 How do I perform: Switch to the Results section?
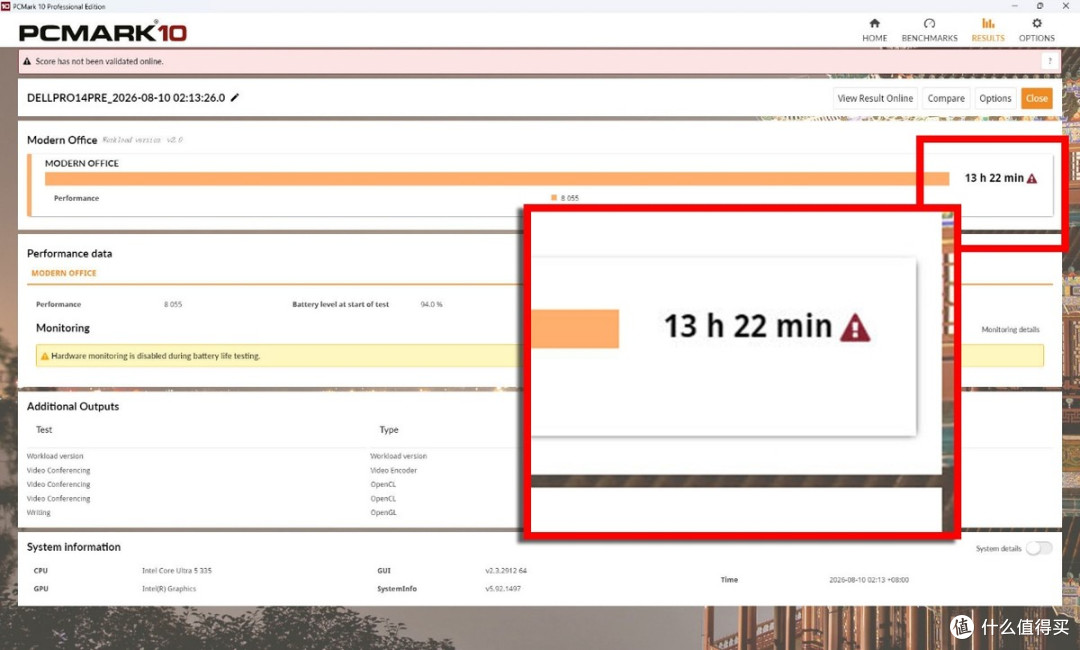988,30
